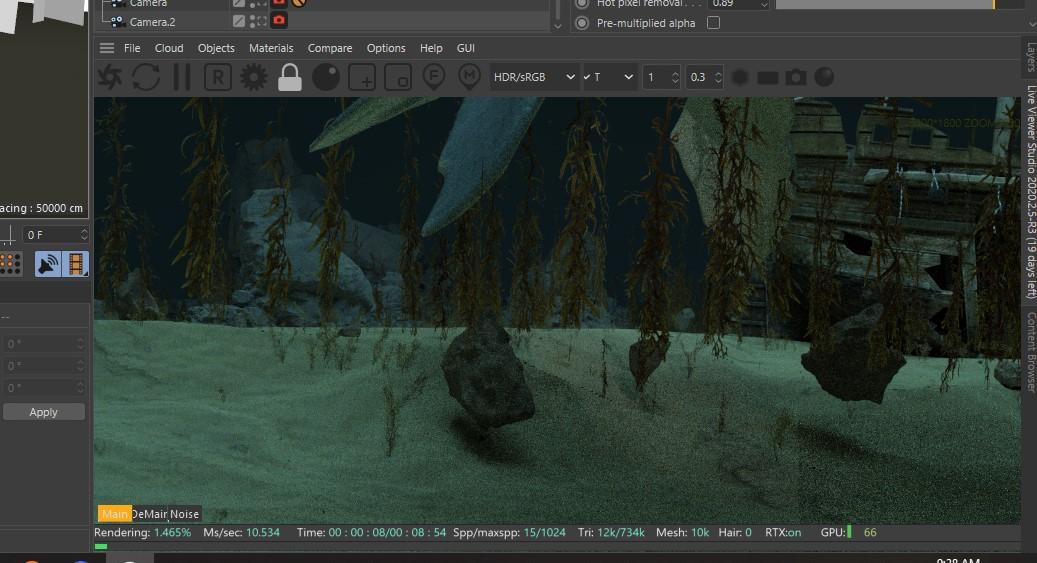Open the Content Browser side tab
The width and height of the screenshot is (1037, 563).
pyautogui.click(x=1030, y=351)
